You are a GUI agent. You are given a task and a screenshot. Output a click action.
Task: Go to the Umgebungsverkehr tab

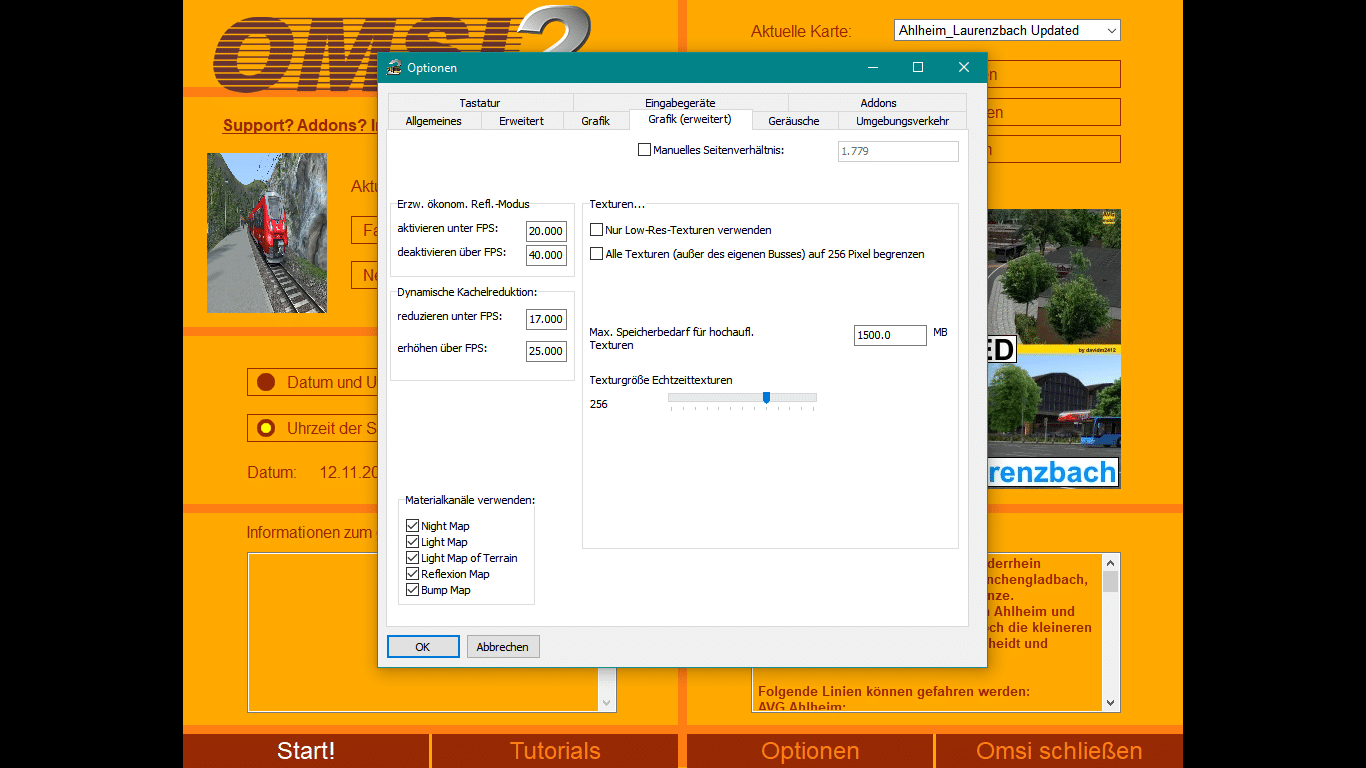tap(902, 121)
